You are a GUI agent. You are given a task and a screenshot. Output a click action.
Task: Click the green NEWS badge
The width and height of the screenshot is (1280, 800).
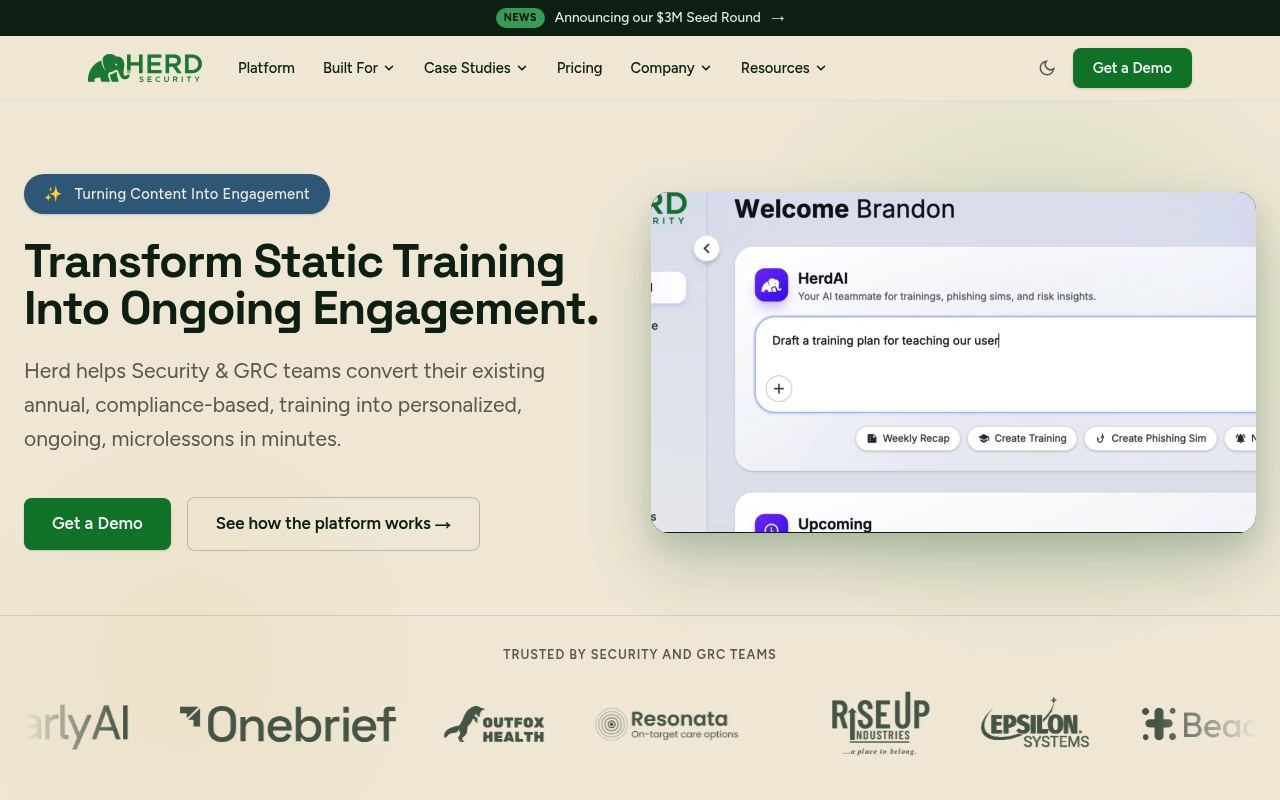520,18
